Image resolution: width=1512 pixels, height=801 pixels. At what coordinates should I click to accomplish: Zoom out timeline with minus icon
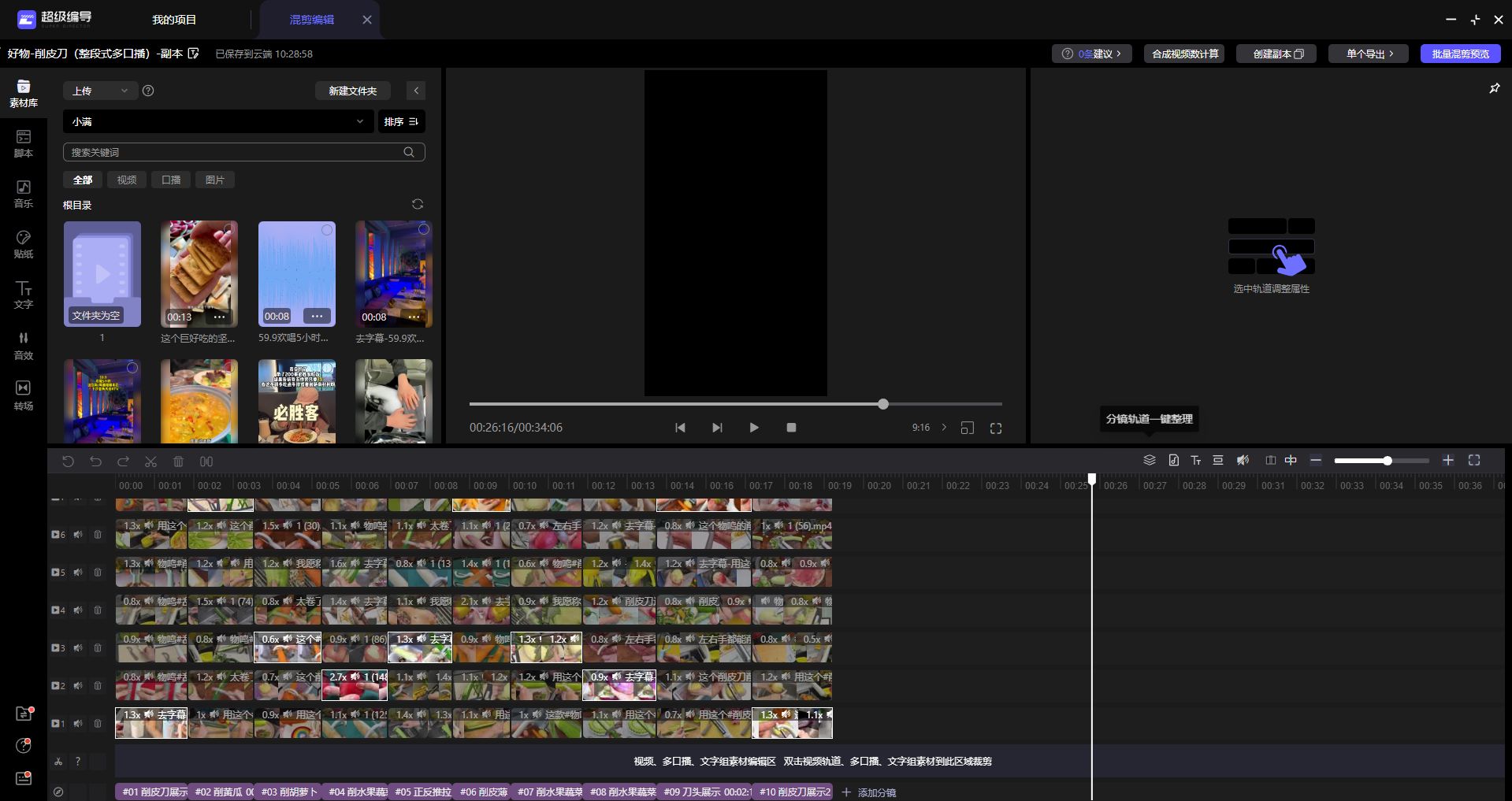[x=1316, y=460]
